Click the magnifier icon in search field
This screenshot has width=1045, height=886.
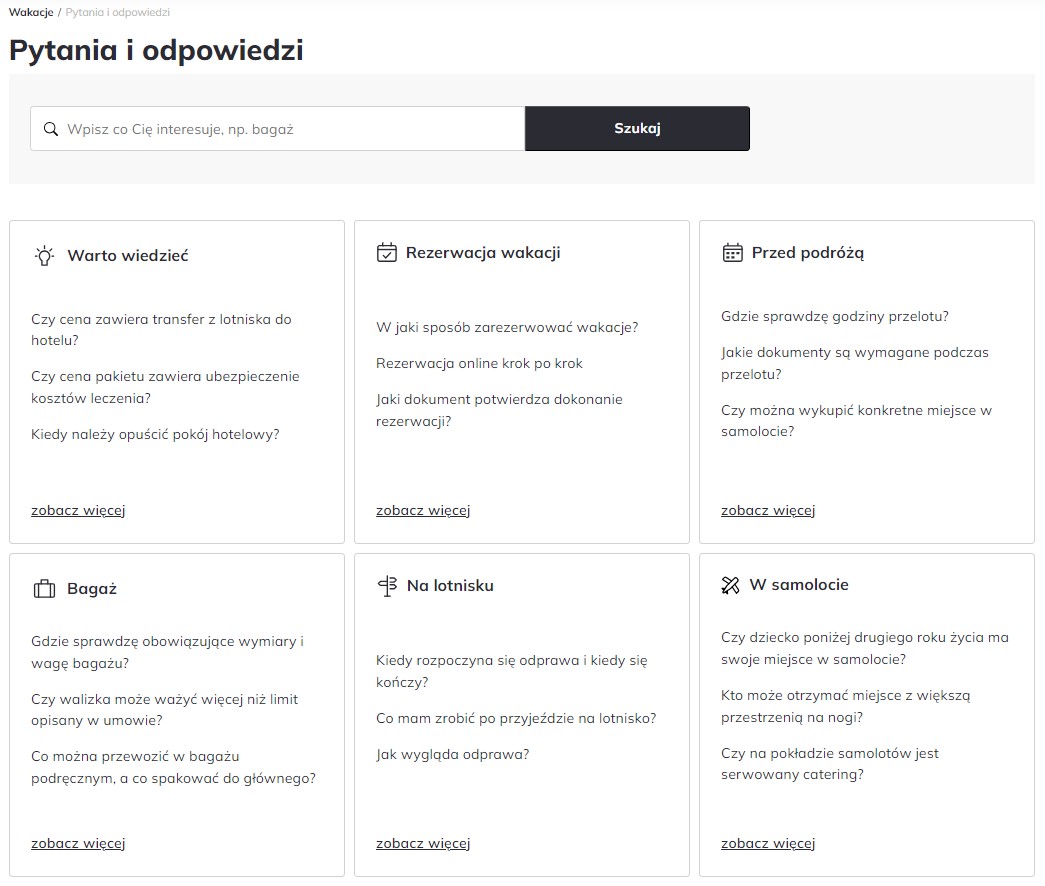pyautogui.click(x=51, y=129)
